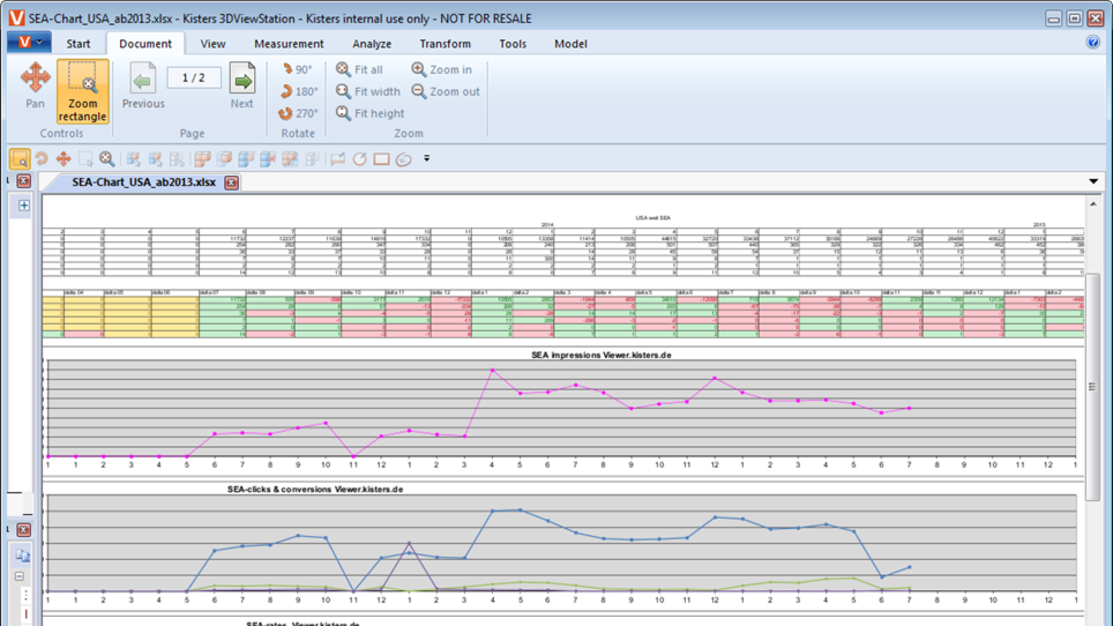Click the greyed cube-with-arrow toolbar icon
This screenshot has width=1113, height=626.
177,159
